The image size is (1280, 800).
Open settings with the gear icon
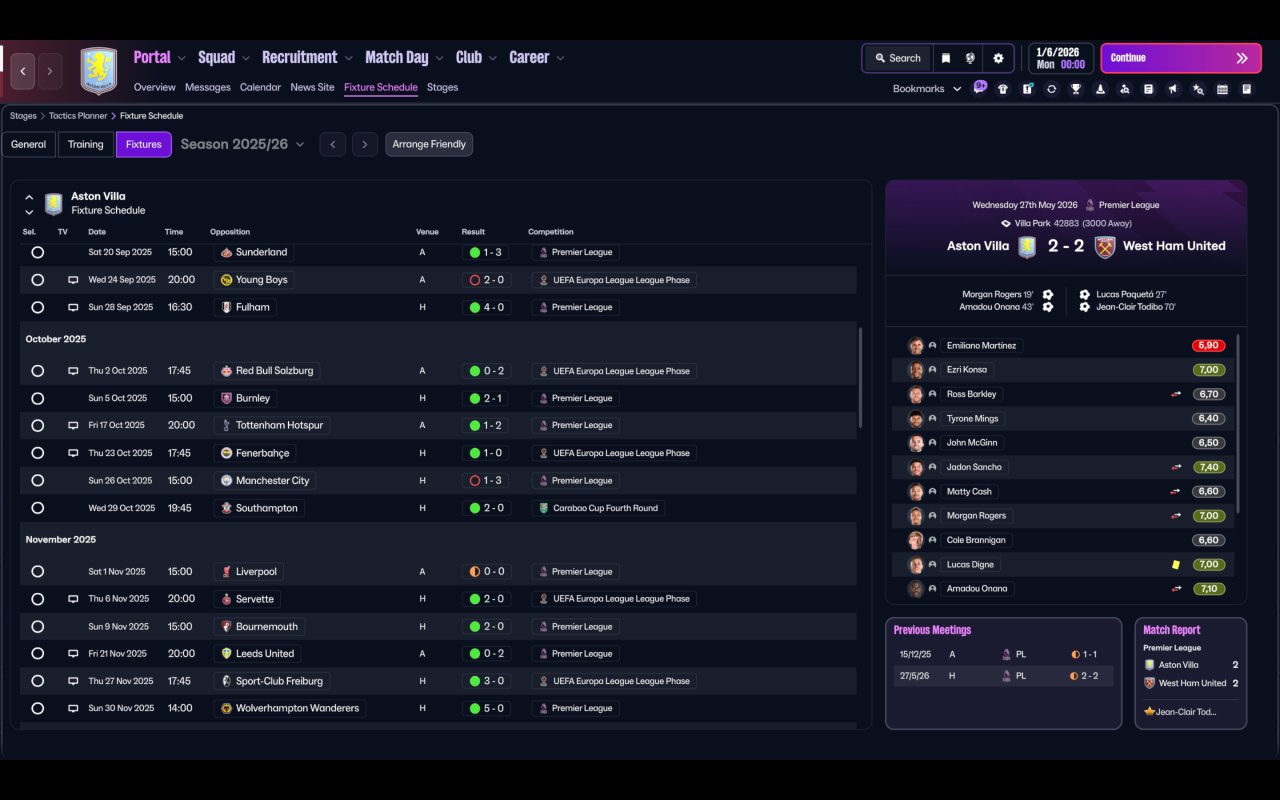pyautogui.click(x=998, y=58)
